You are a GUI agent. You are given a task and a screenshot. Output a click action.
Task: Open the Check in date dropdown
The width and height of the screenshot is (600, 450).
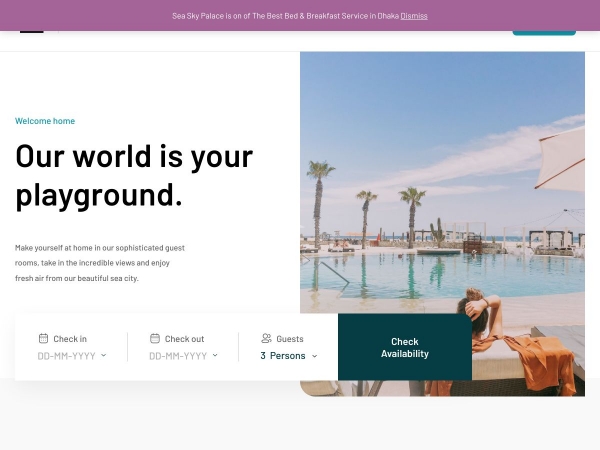pyautogui.click(x=72, y=356)
